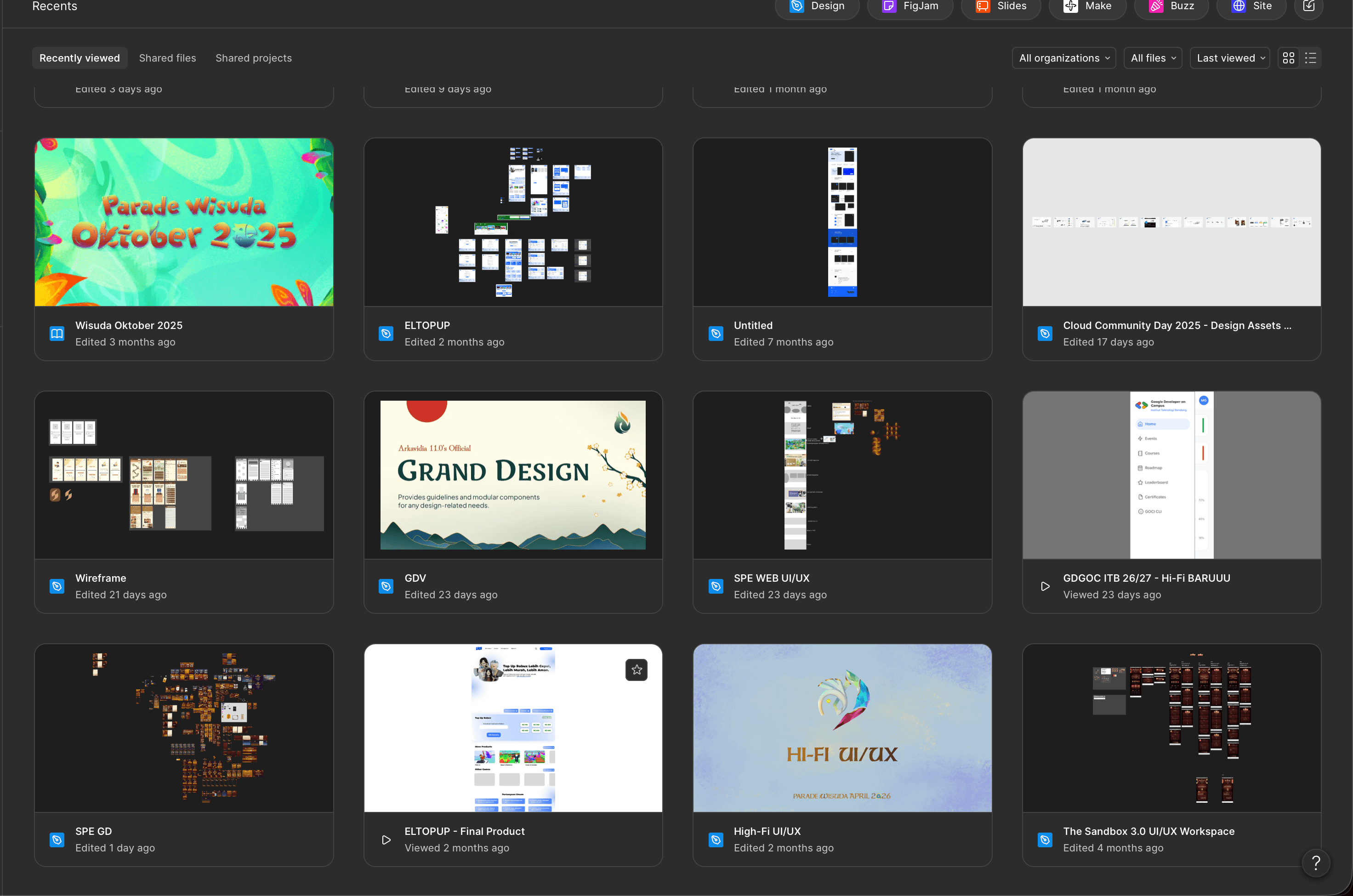Viewport: 1353px width, 896px height.
Task: Click design icon beside The Sandbox 3.0
Action: (x=1045, y=840)
